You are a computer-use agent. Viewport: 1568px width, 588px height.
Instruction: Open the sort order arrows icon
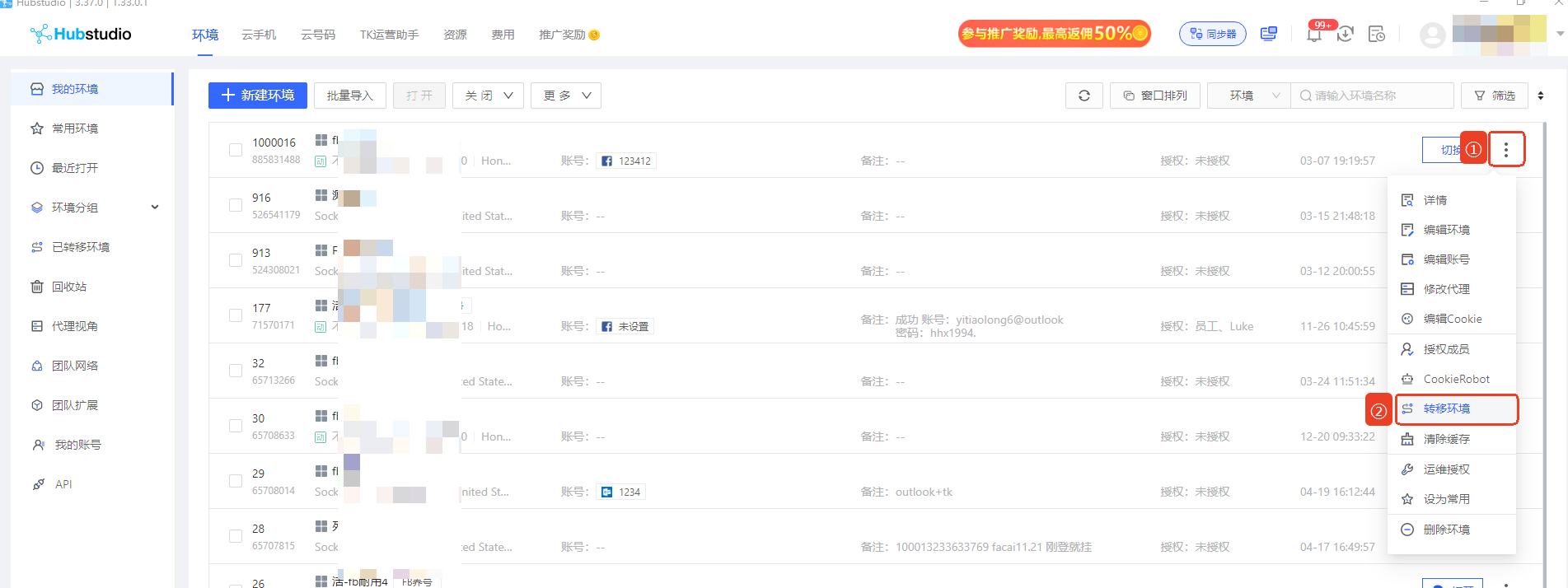tap(1540, 96)
